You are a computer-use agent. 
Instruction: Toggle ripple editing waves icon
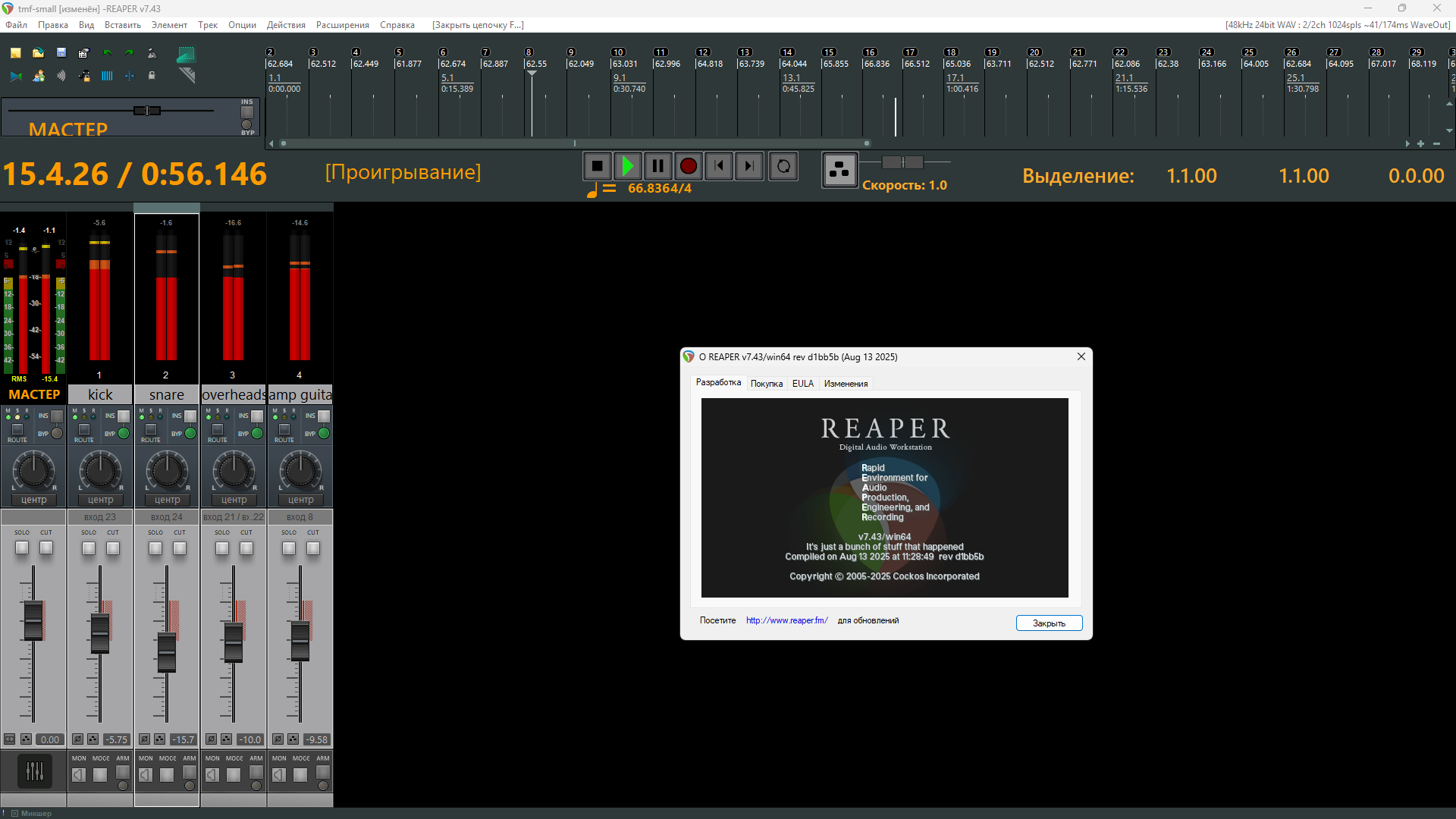coord(61,76)
